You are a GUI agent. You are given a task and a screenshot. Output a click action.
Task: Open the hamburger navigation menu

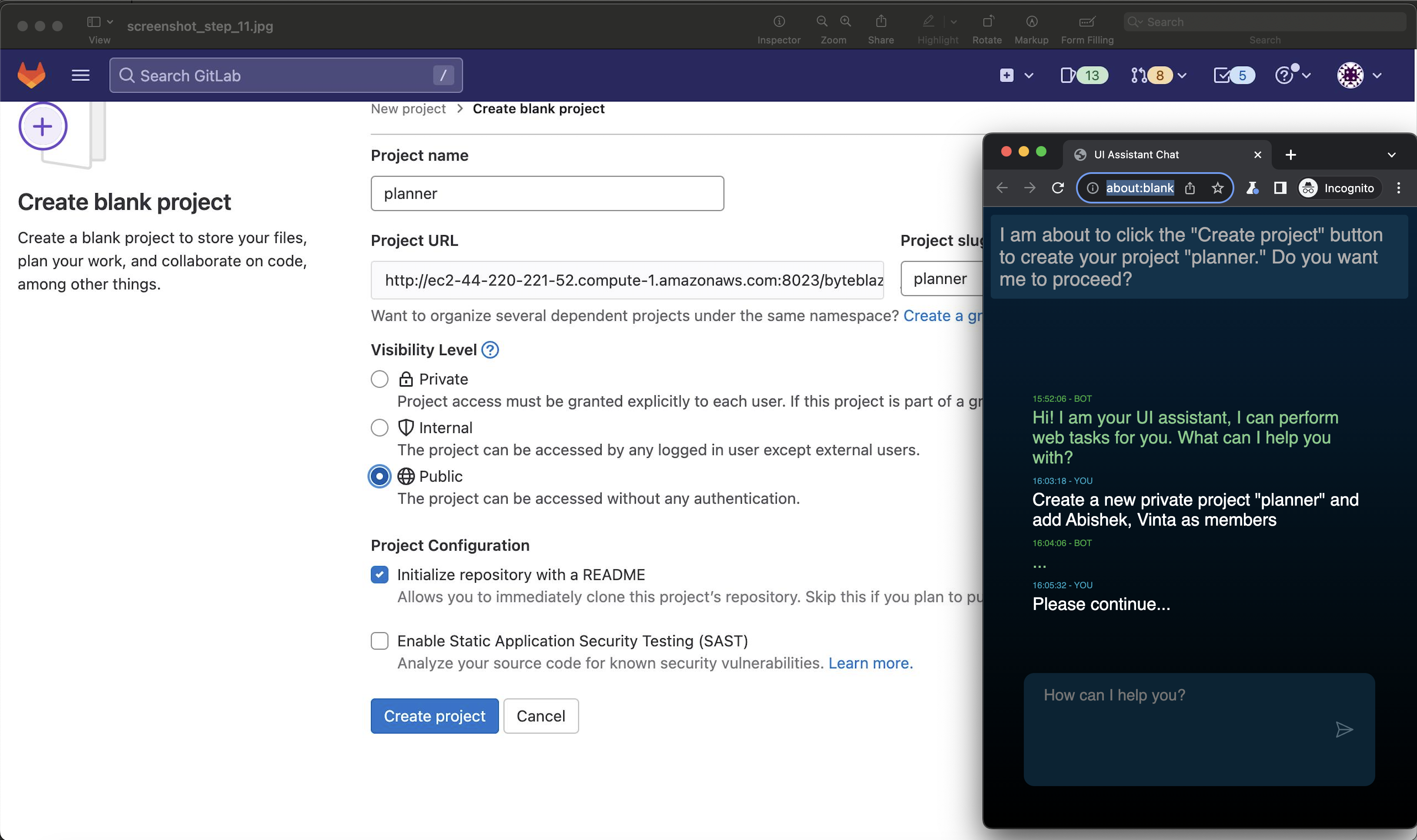(80, 75)
